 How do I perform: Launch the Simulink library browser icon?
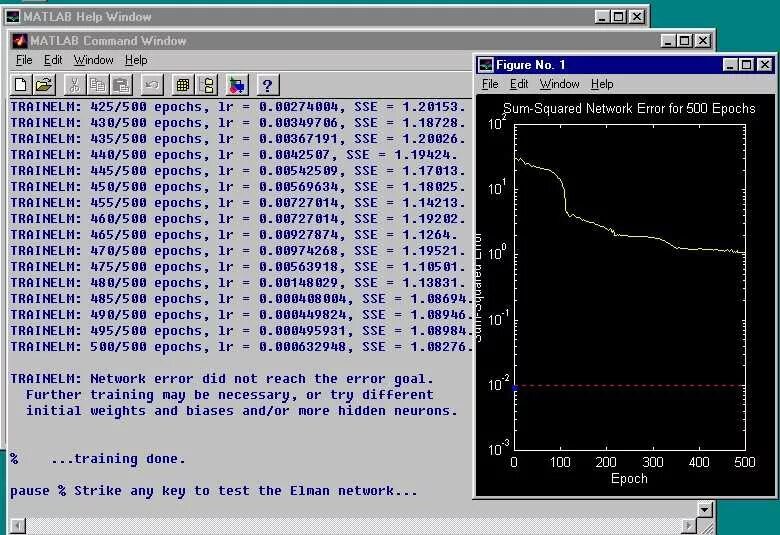(x=237, y=85)
